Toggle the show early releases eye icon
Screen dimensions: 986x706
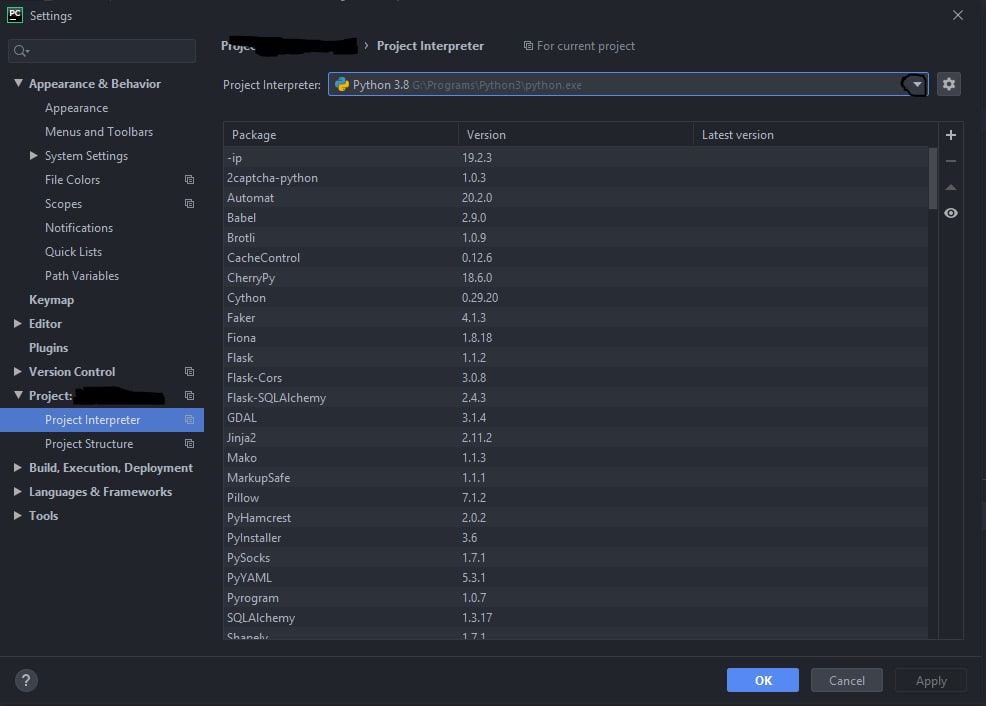tap(951, 213)
